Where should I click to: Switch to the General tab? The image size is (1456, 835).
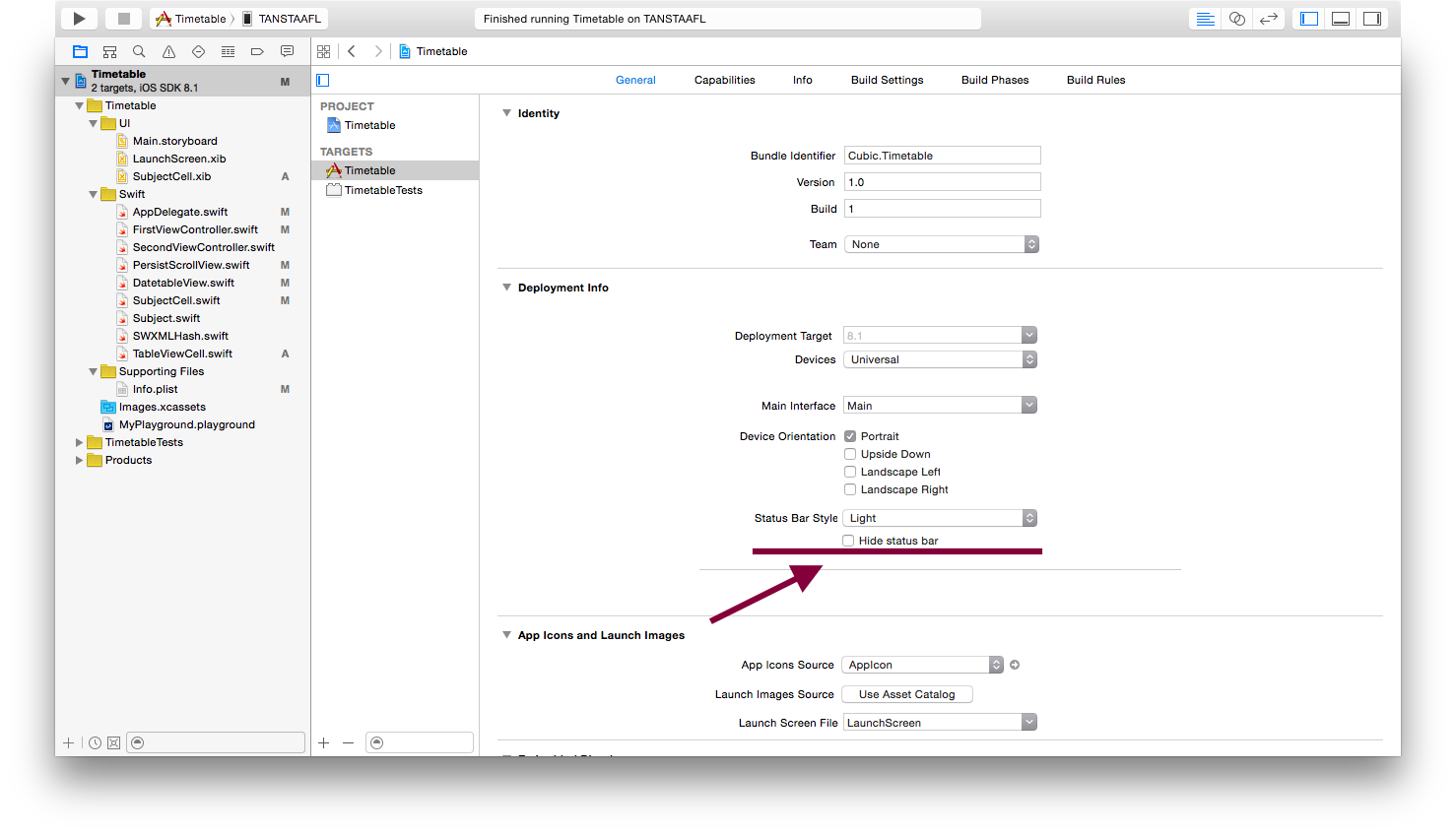pyautogui.click(x=635, y=80)
